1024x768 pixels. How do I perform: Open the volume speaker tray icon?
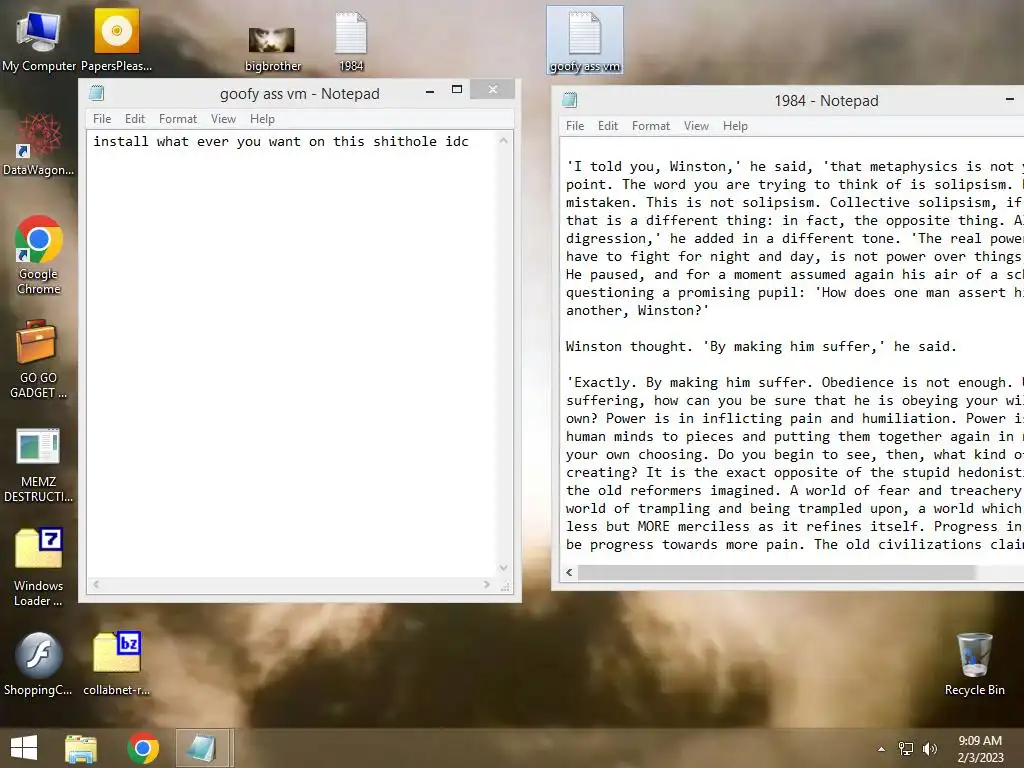(x=929, y=749)
